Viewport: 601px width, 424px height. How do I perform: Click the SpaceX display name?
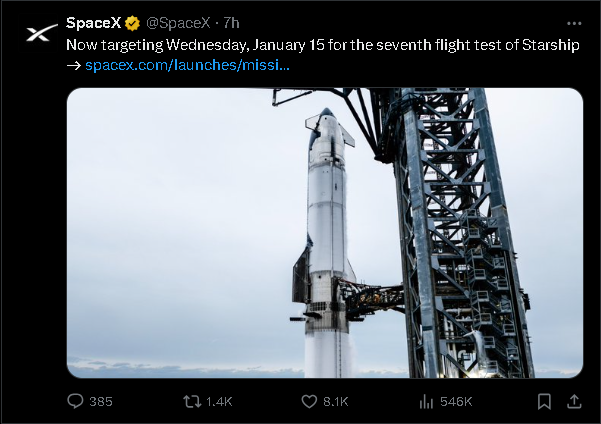[93, 23]
